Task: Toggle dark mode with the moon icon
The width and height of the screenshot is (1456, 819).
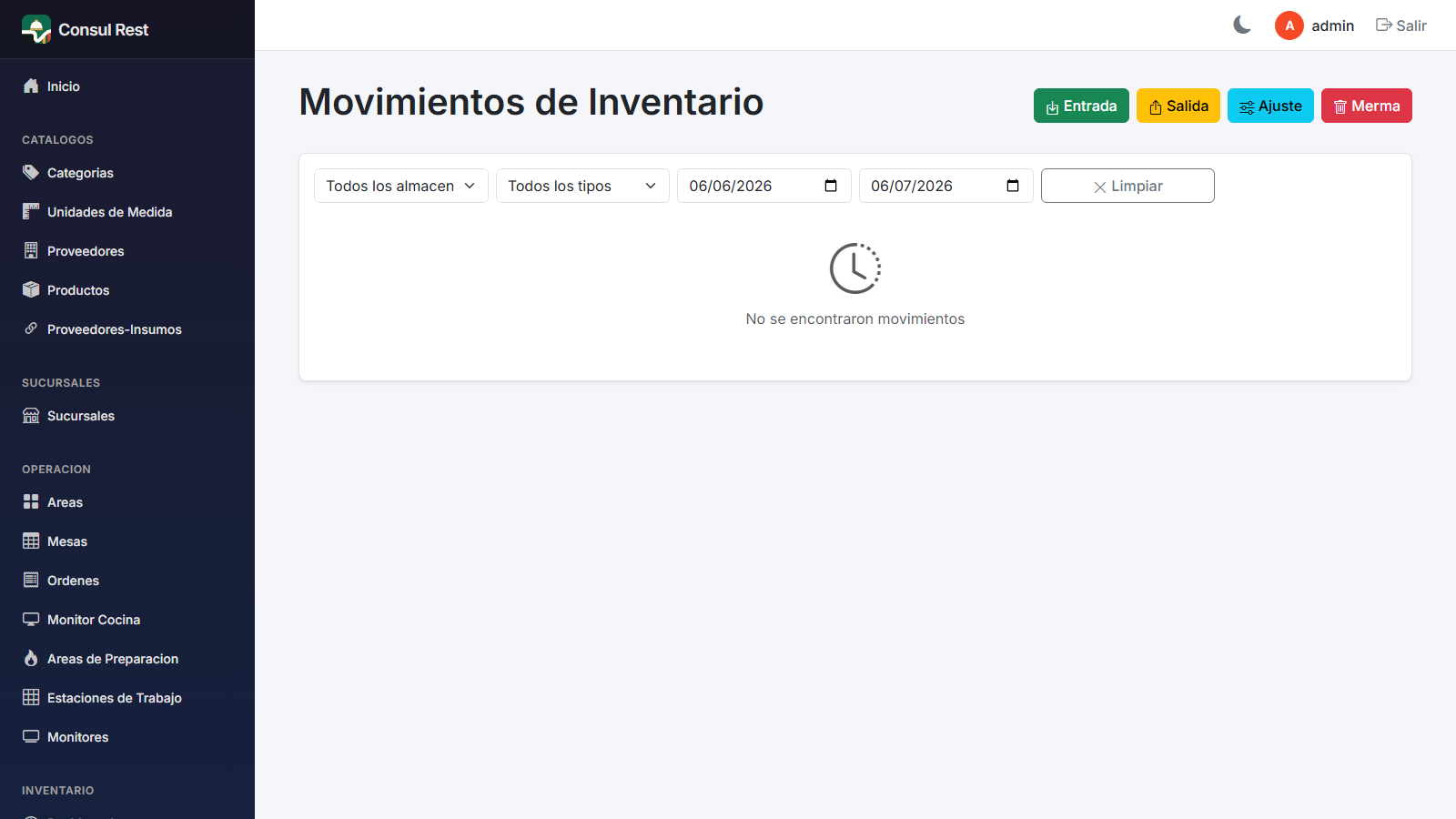Action: (1242, 25)
